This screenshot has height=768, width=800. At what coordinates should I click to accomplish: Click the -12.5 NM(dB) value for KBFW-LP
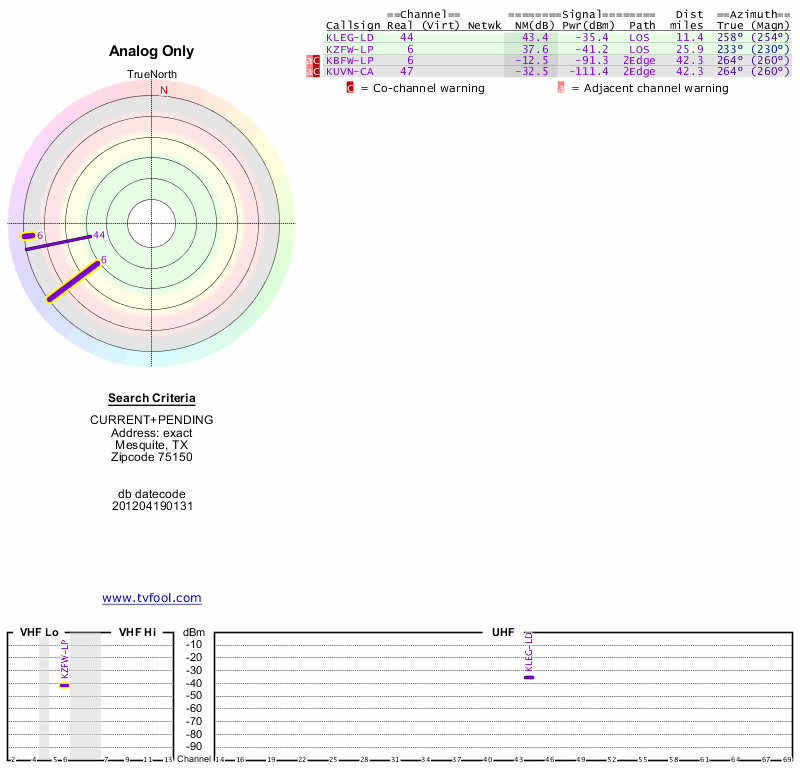pos(532,60)
